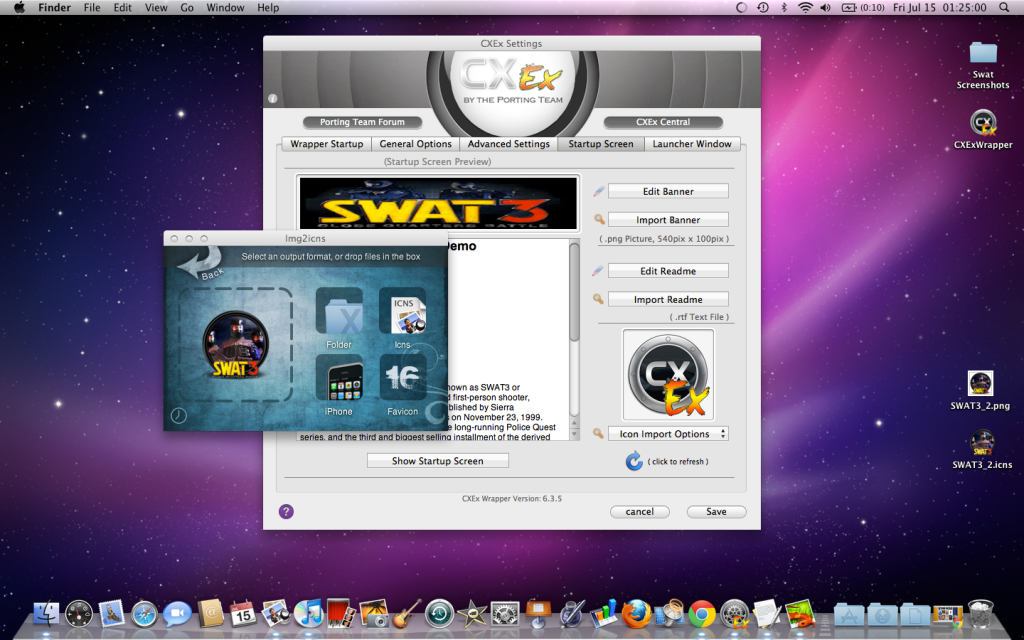Open the purple help question mark button
Screen dimensions: 1024x640
point(286,511)
